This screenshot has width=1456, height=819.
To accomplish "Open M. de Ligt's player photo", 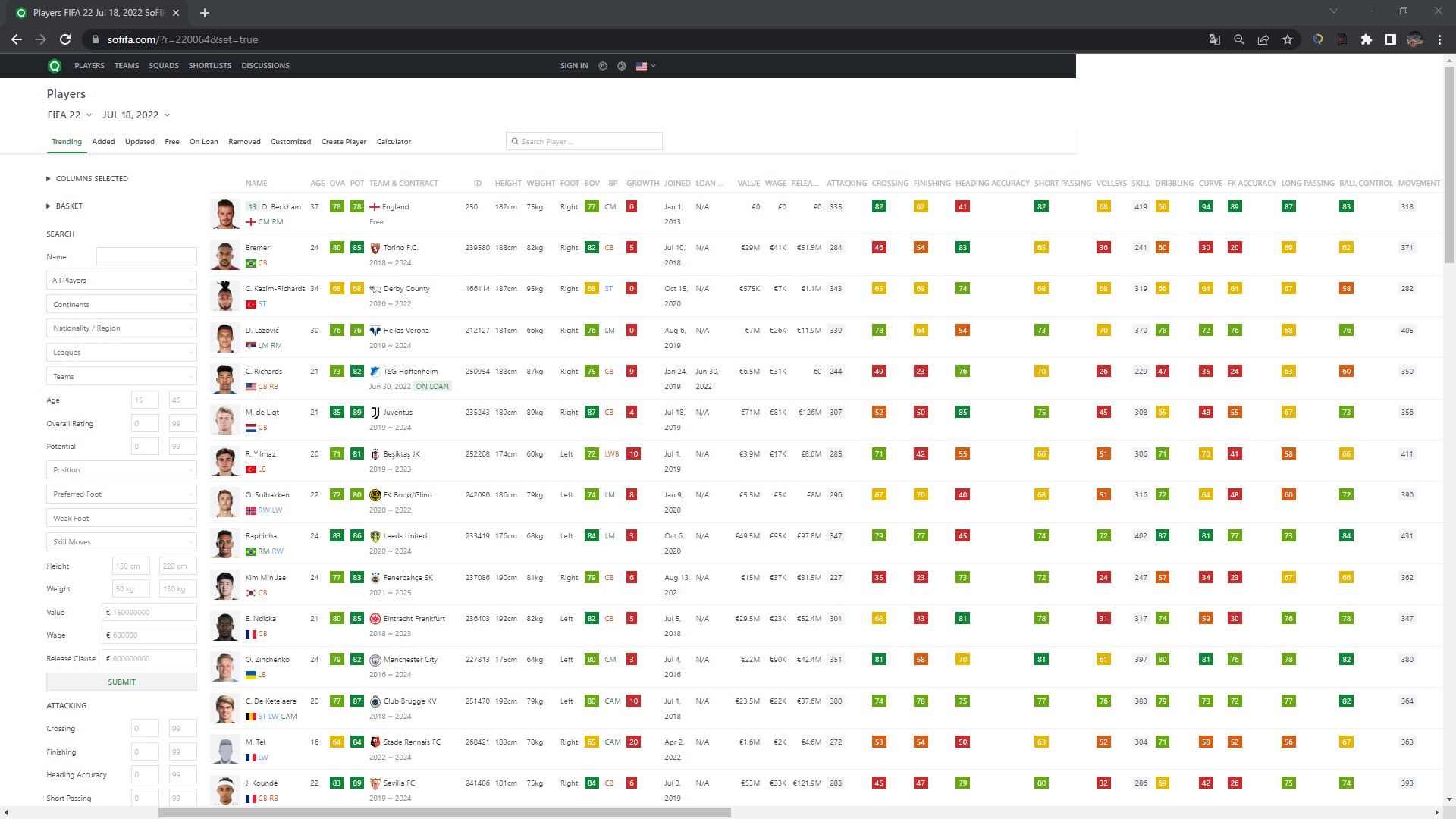I will (225, 419).
